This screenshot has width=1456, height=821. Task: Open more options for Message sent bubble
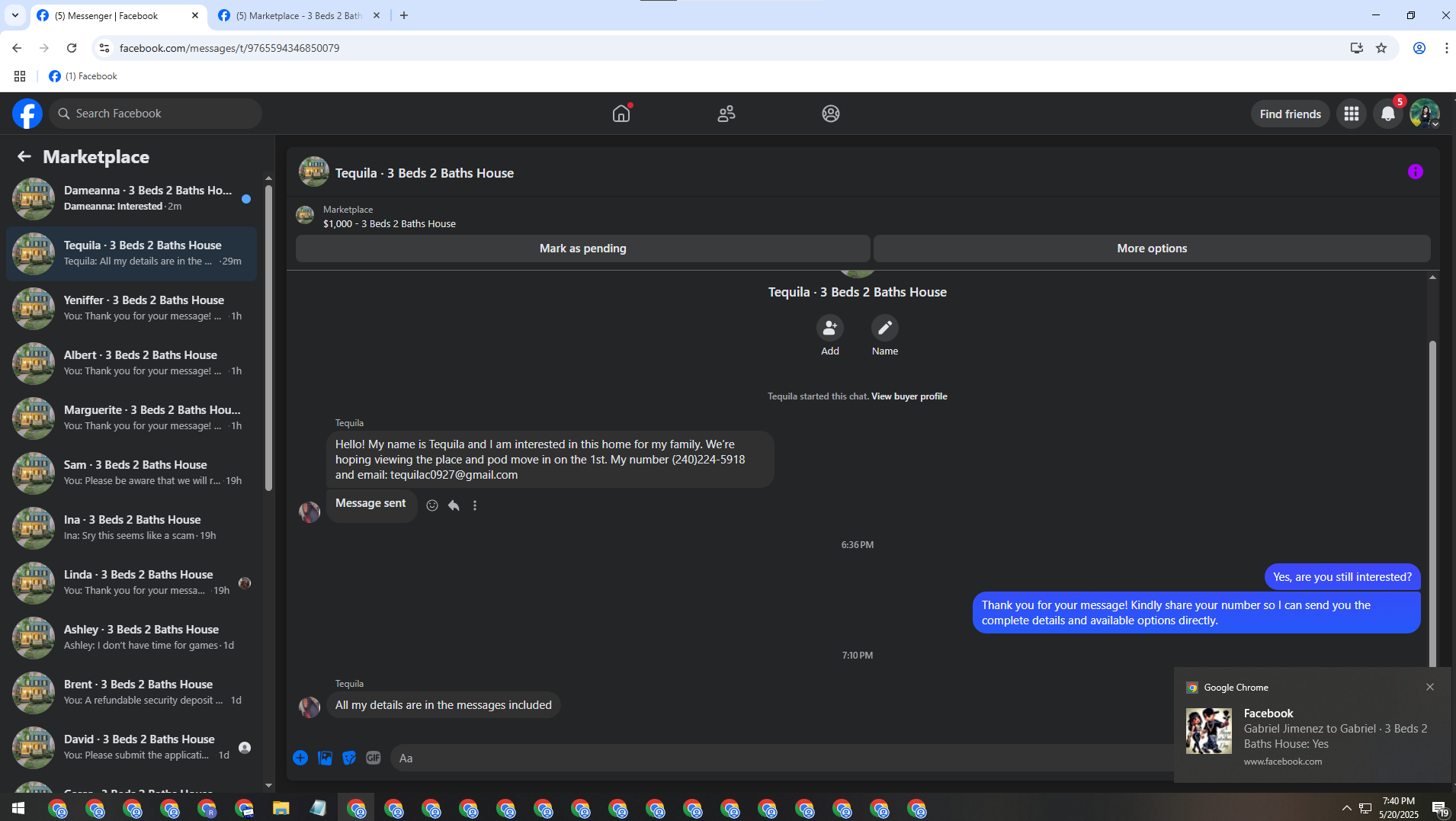475,505
